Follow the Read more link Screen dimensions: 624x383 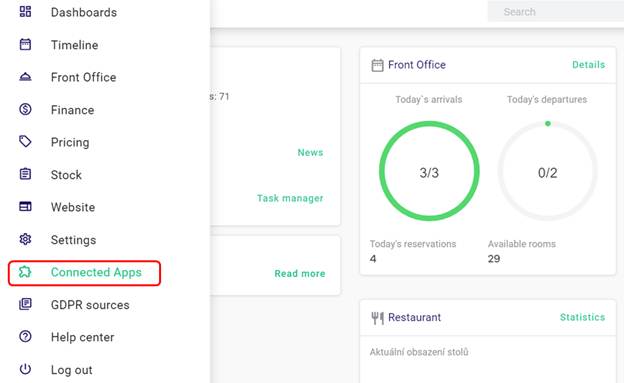click(x=300, y=274)
